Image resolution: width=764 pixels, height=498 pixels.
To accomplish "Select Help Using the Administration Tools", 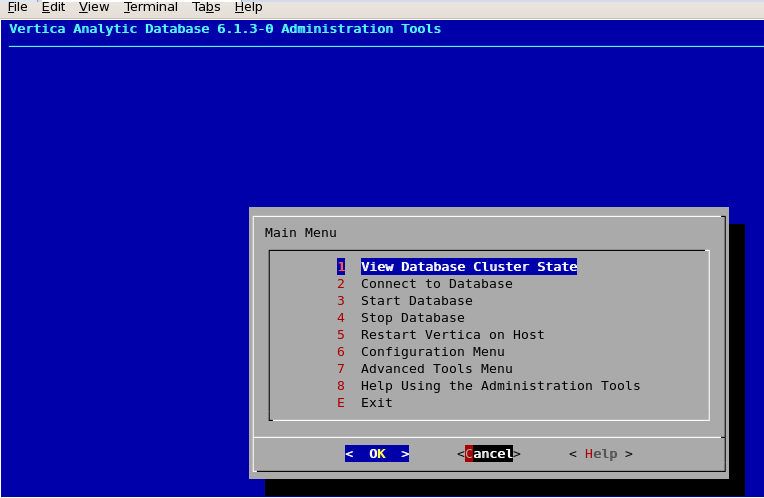I will [x=500, y=386].
